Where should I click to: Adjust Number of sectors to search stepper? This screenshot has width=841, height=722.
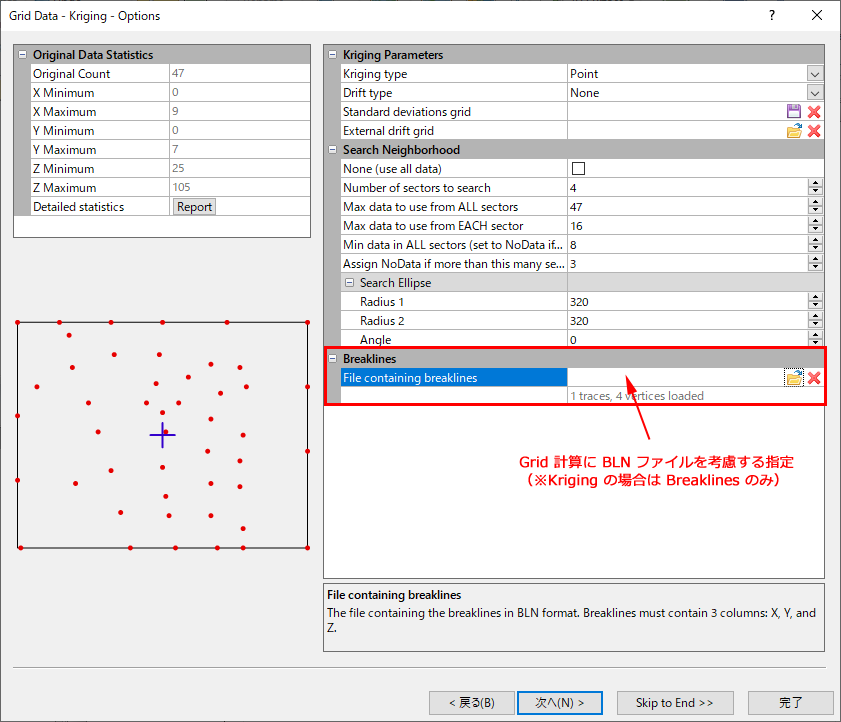click(x=815, y=188)
